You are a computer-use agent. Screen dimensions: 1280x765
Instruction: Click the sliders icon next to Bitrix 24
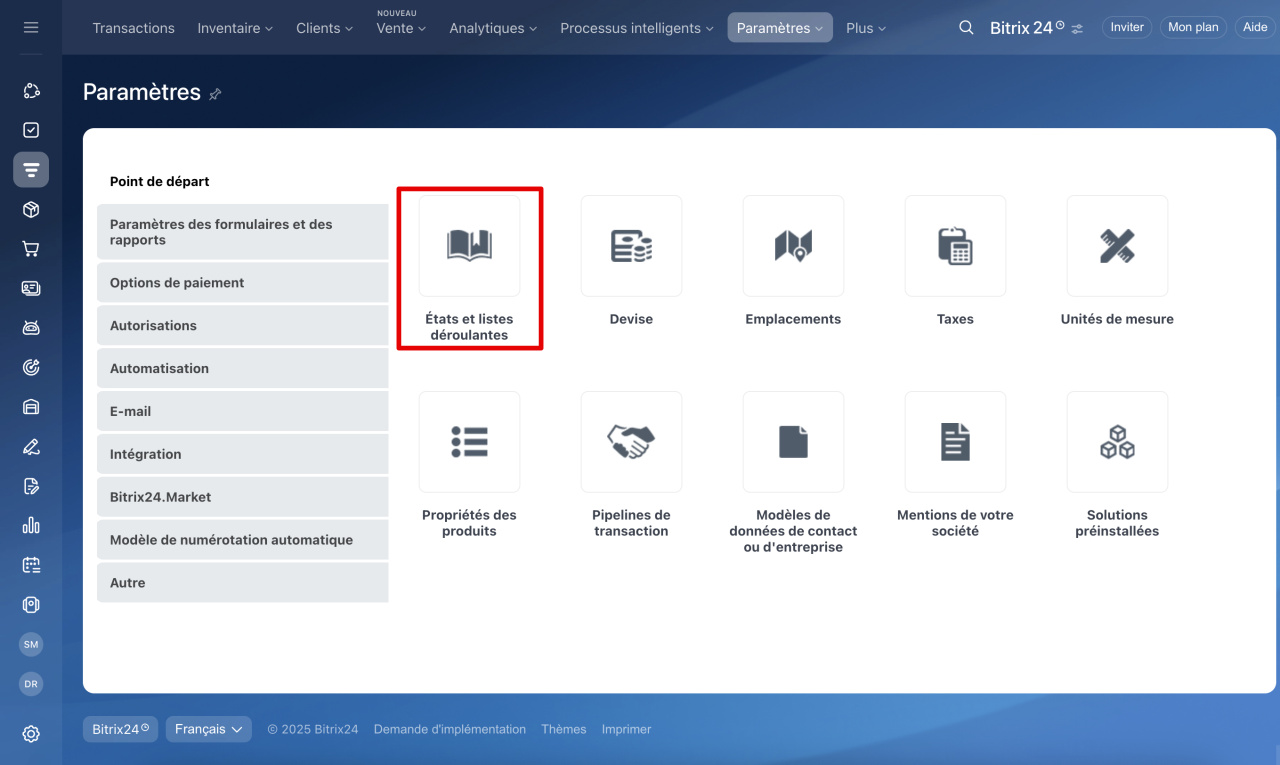(x=1077, y=29)
